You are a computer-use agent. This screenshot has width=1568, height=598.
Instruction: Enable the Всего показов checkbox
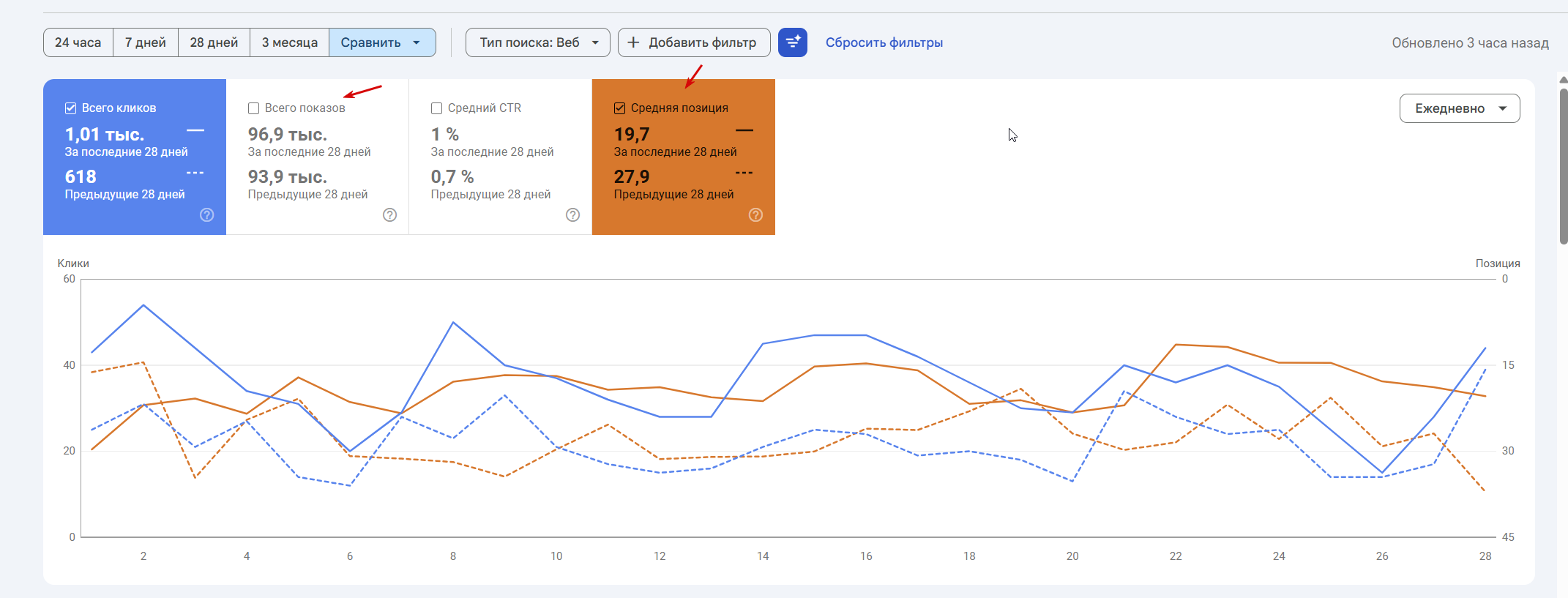click(254, 108)
